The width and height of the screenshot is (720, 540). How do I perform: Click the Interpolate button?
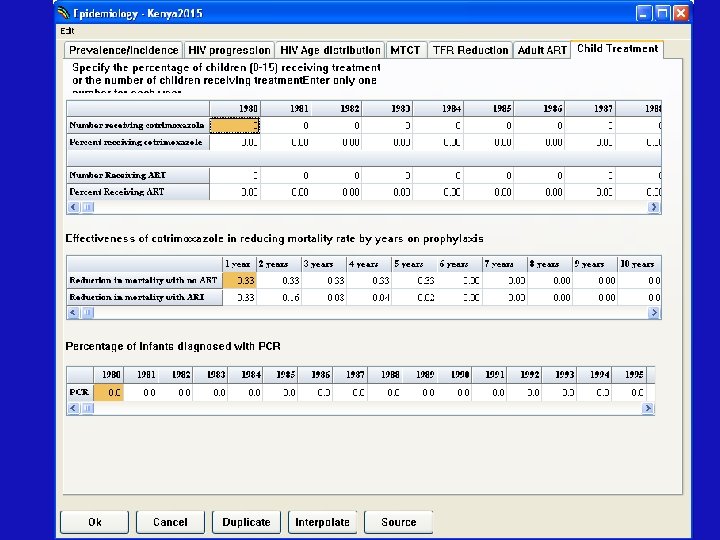click(x=322, y=522)
